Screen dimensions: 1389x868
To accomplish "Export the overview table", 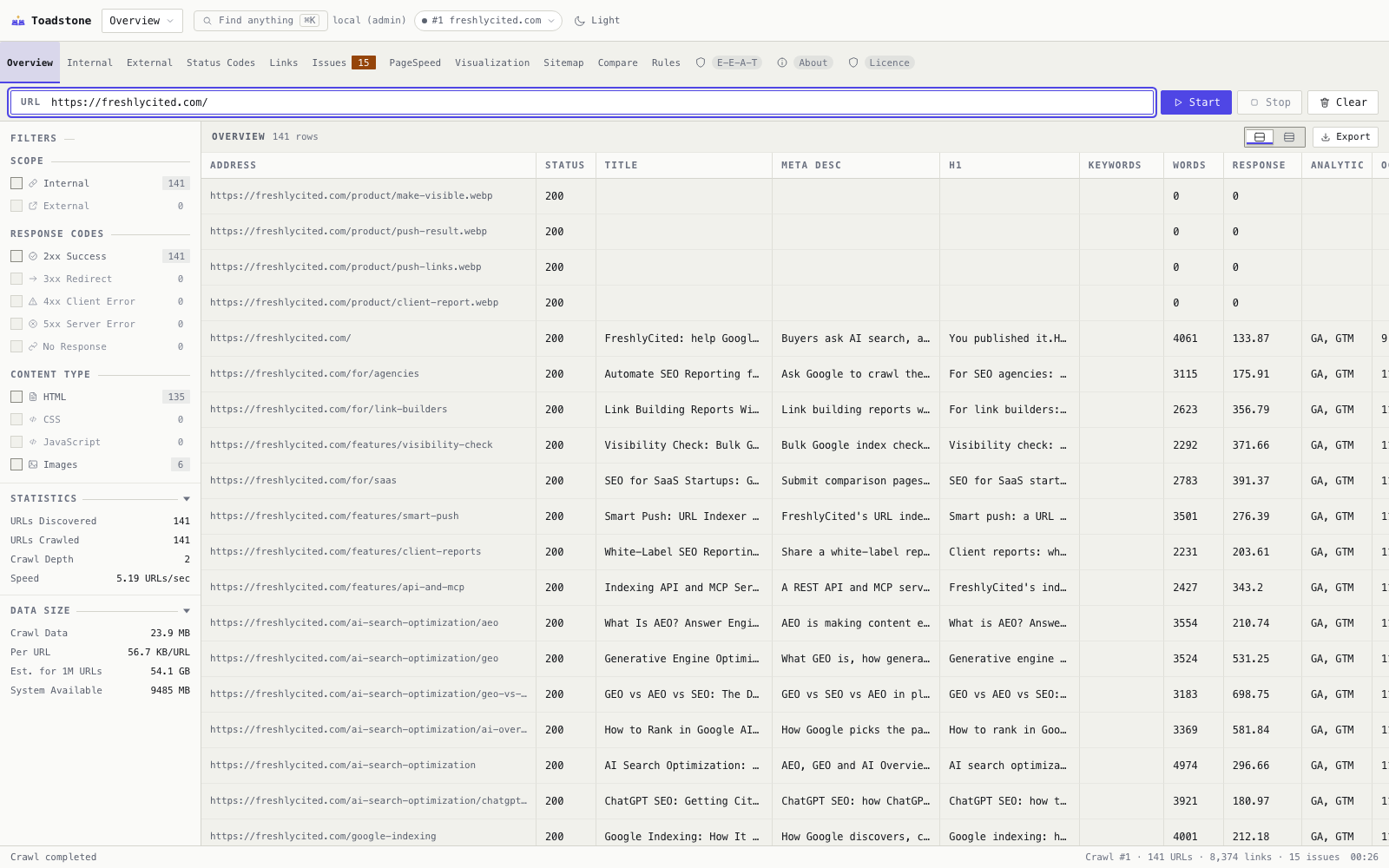I will (x=1346, y=137).
